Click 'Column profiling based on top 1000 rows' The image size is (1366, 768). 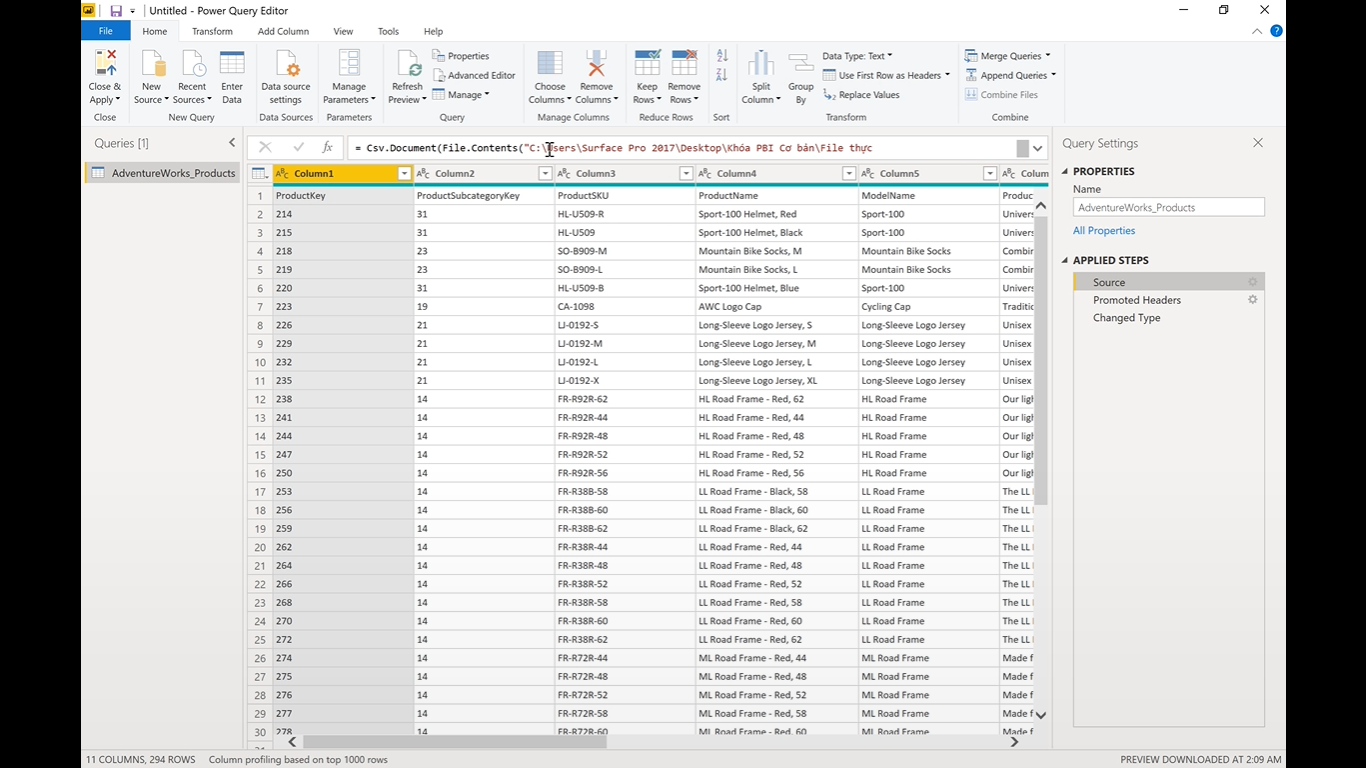(x=298, y=760)
